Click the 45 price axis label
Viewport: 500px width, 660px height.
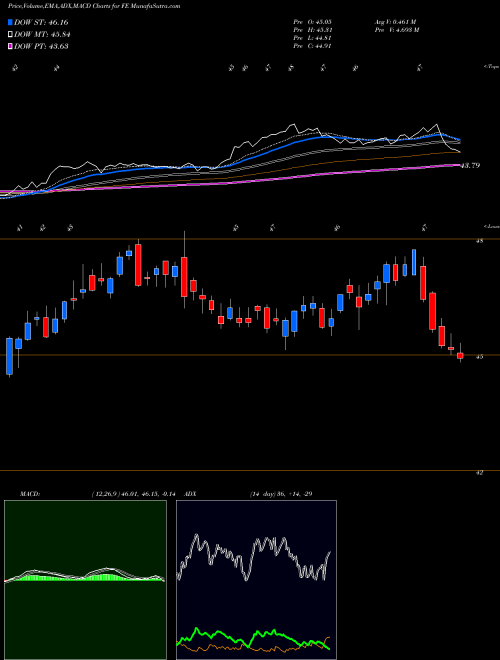coord(479,357)
